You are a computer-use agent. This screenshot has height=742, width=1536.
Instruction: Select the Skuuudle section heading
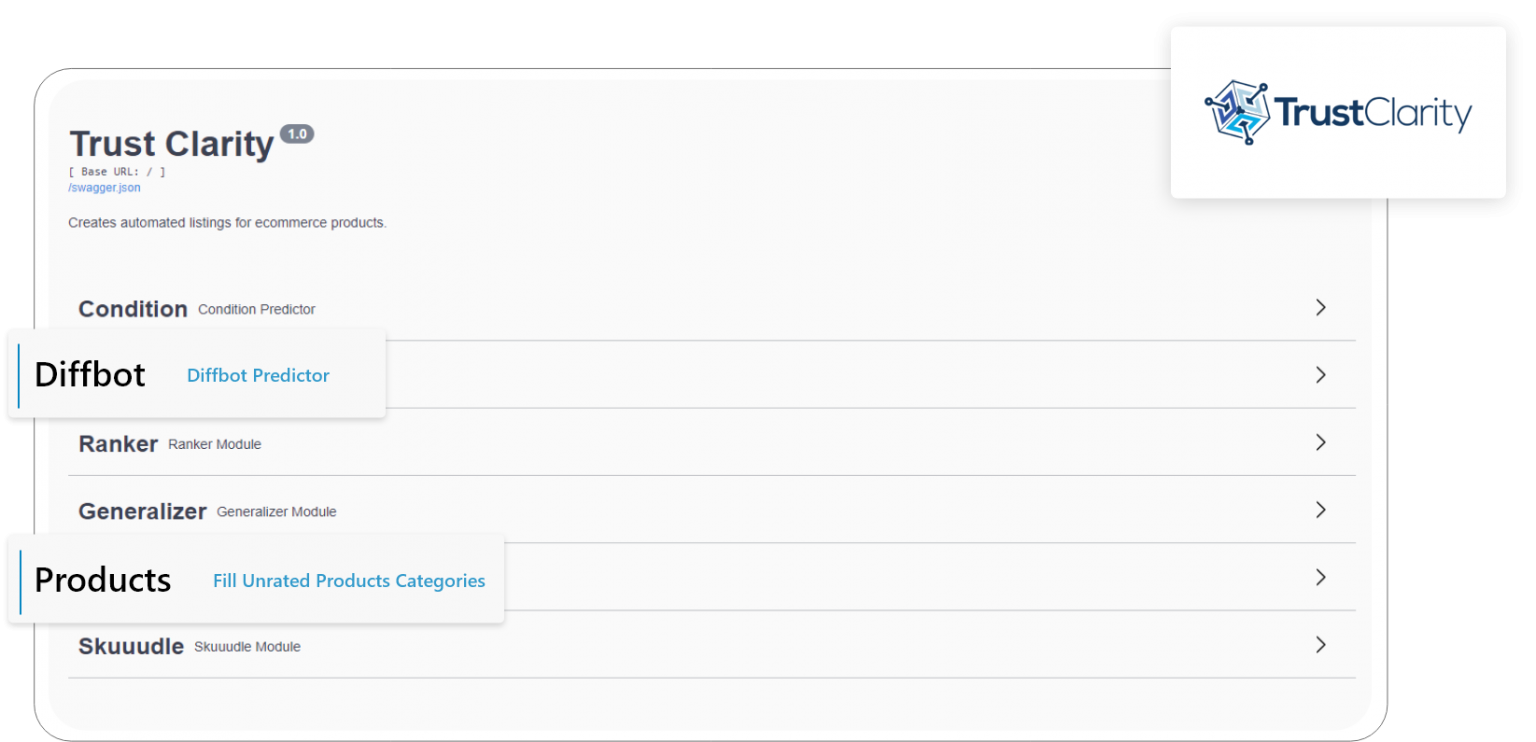pyautogui.click(x=131, y=646)
